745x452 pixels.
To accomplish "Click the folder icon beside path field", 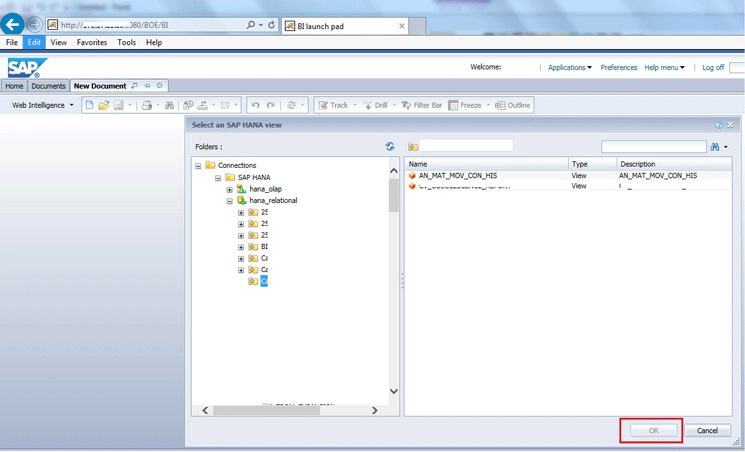I will (413, 147).
